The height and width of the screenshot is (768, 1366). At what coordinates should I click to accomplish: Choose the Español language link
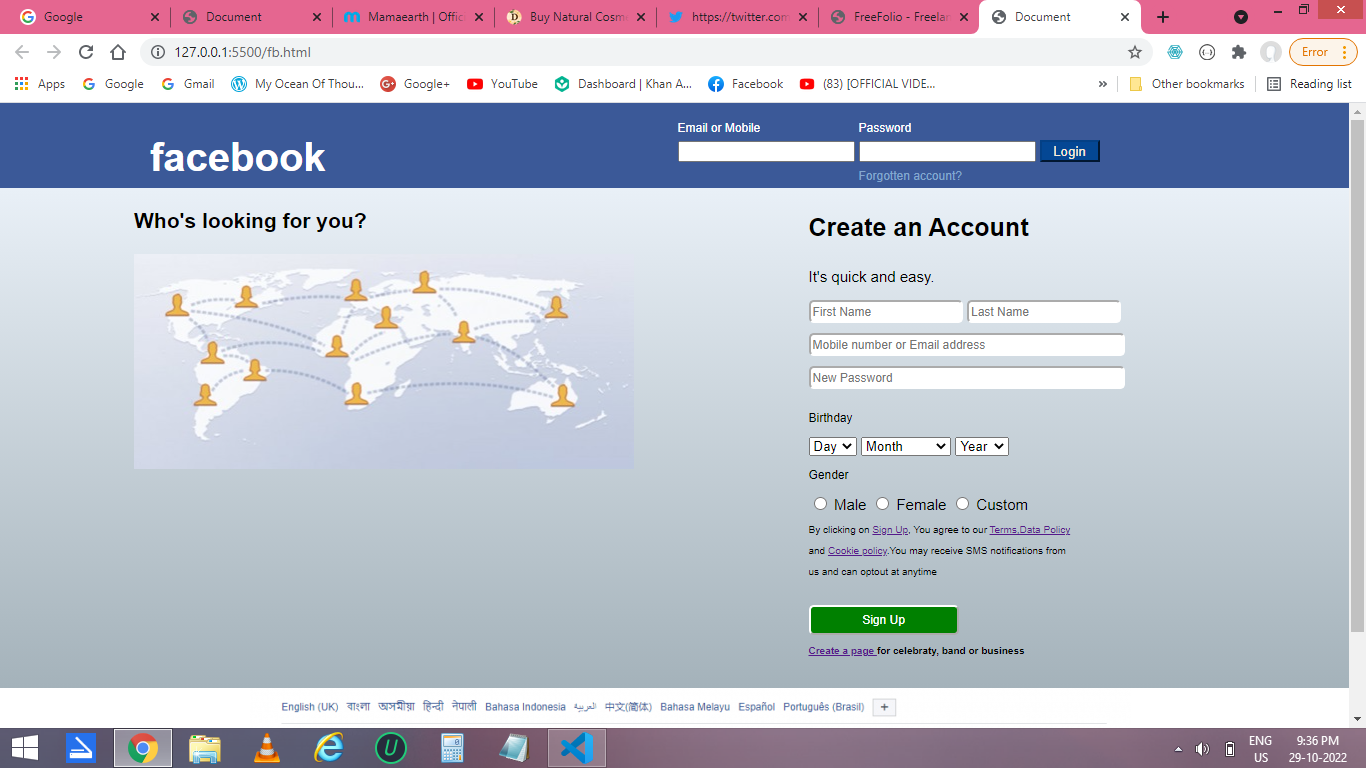(x=757, y=707)
